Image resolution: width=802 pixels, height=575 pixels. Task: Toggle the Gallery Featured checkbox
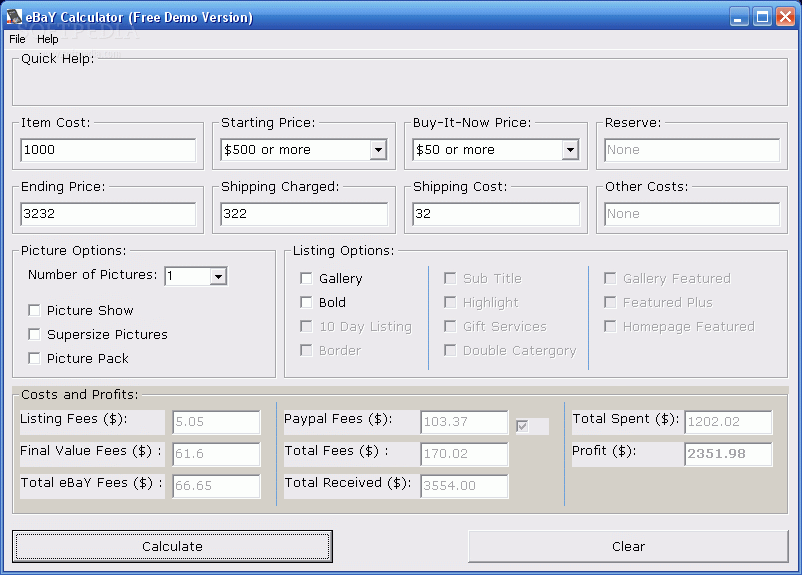click(x=610, y=278)
